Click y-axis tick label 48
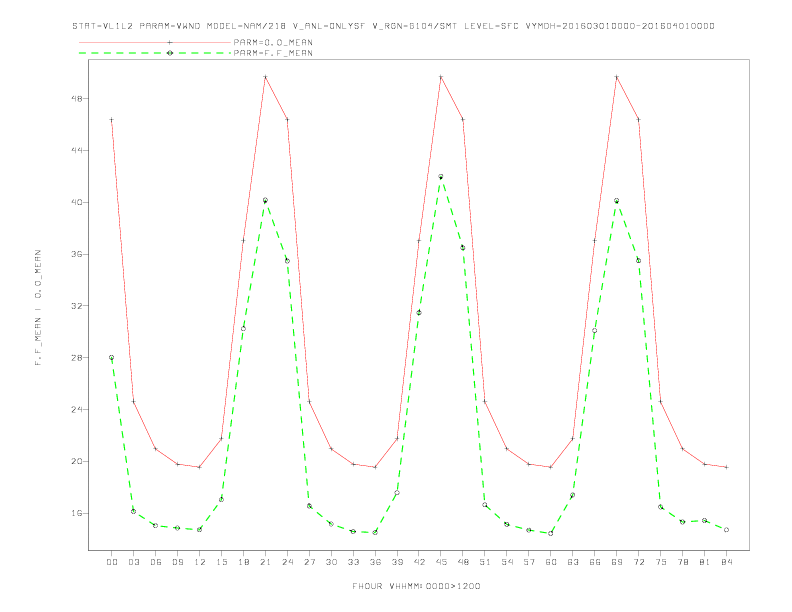Viewport: 792px width, 612px height. point(77,99)
